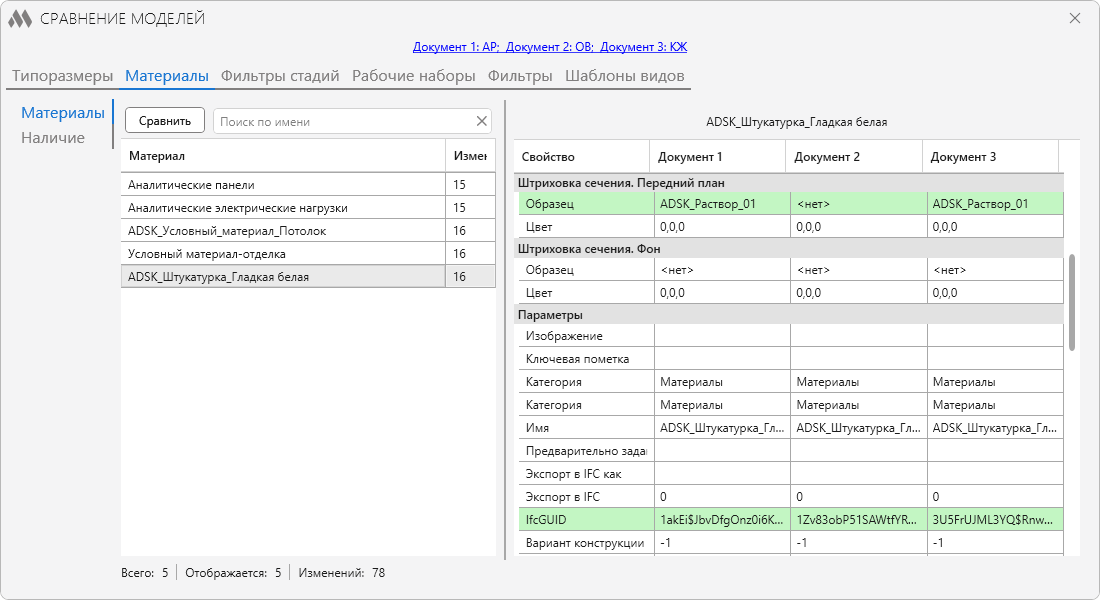Screen dimensions: 1100x600
Task: Select ADSK_Раствор_01 cell under Документ 3
Action: [995, 204]
